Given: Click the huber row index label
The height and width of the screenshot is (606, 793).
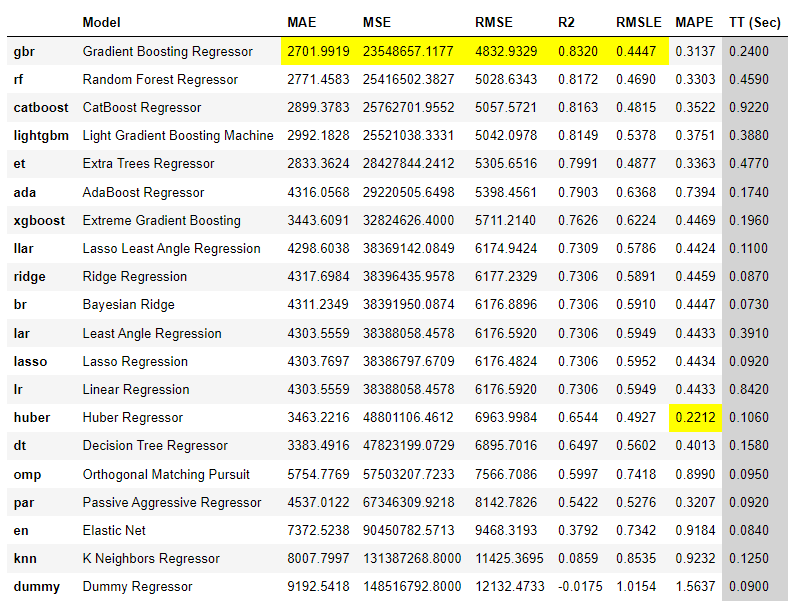Looking at the screenshot, I should point(32,417).
